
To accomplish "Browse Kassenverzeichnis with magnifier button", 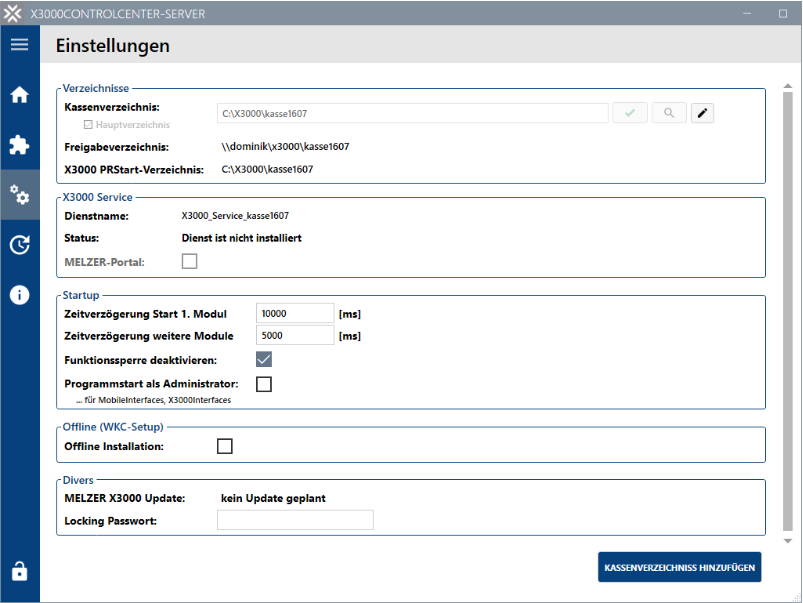I will pos(669,113).
